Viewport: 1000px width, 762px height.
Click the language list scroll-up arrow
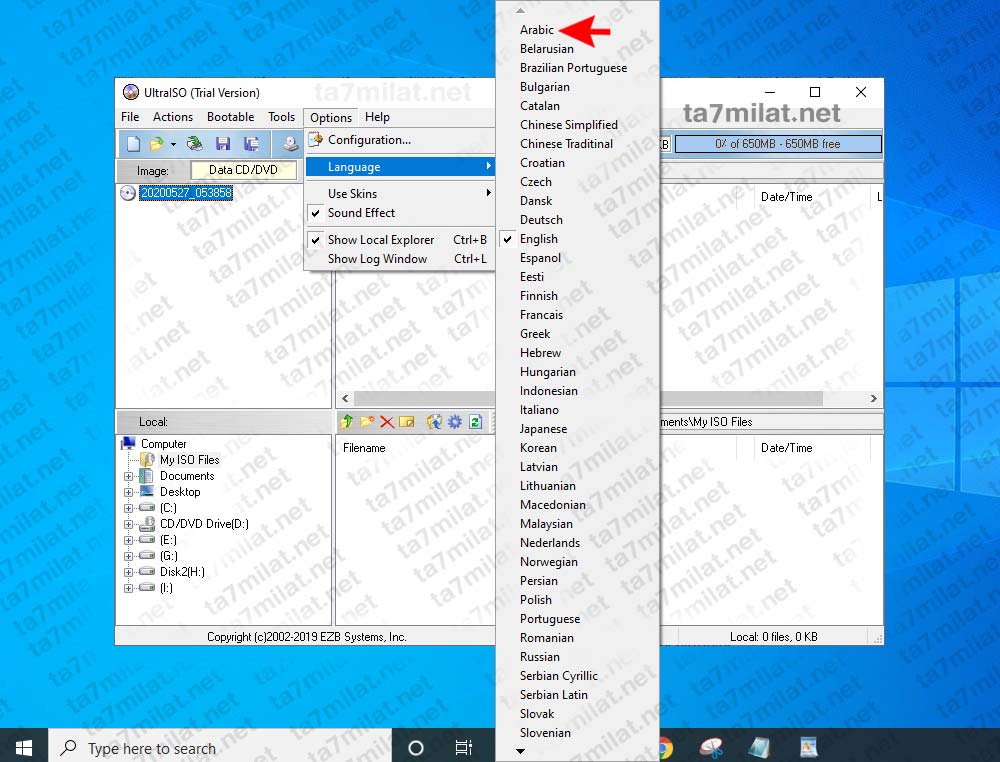[520, 10]
